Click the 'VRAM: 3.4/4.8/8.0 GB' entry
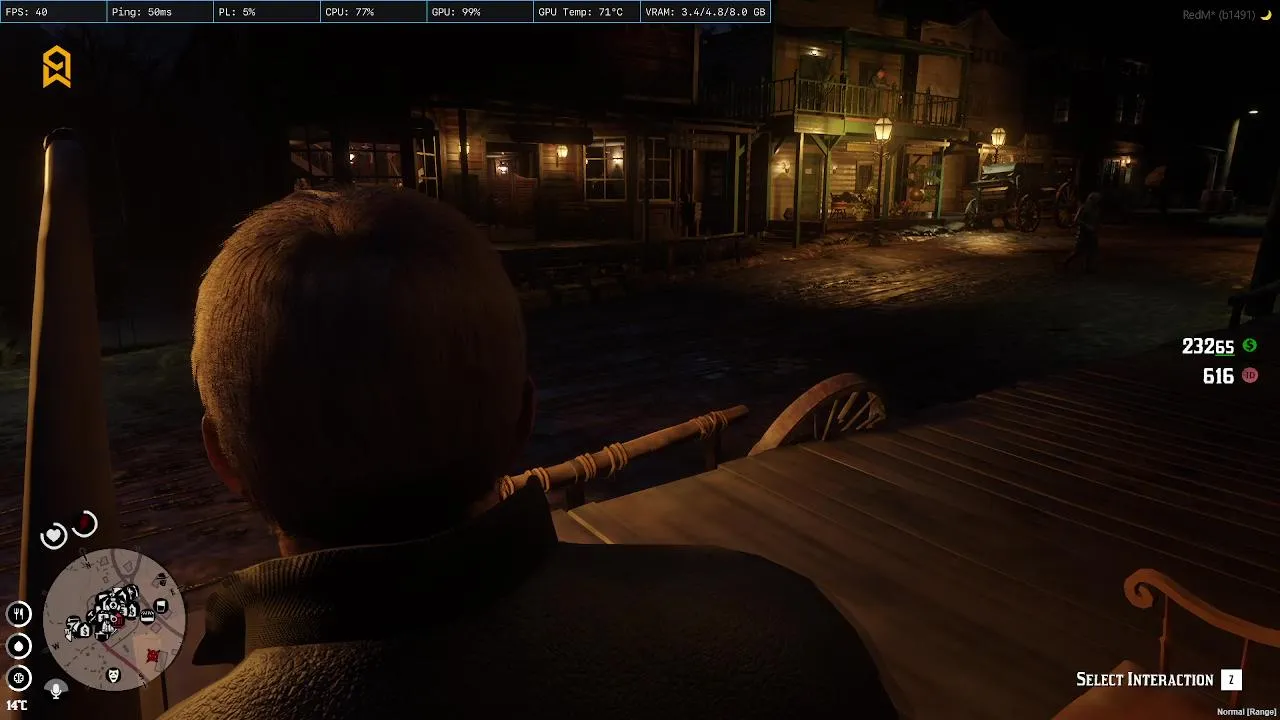Viewport: 1280px width, 720px height. coord(705,12)
